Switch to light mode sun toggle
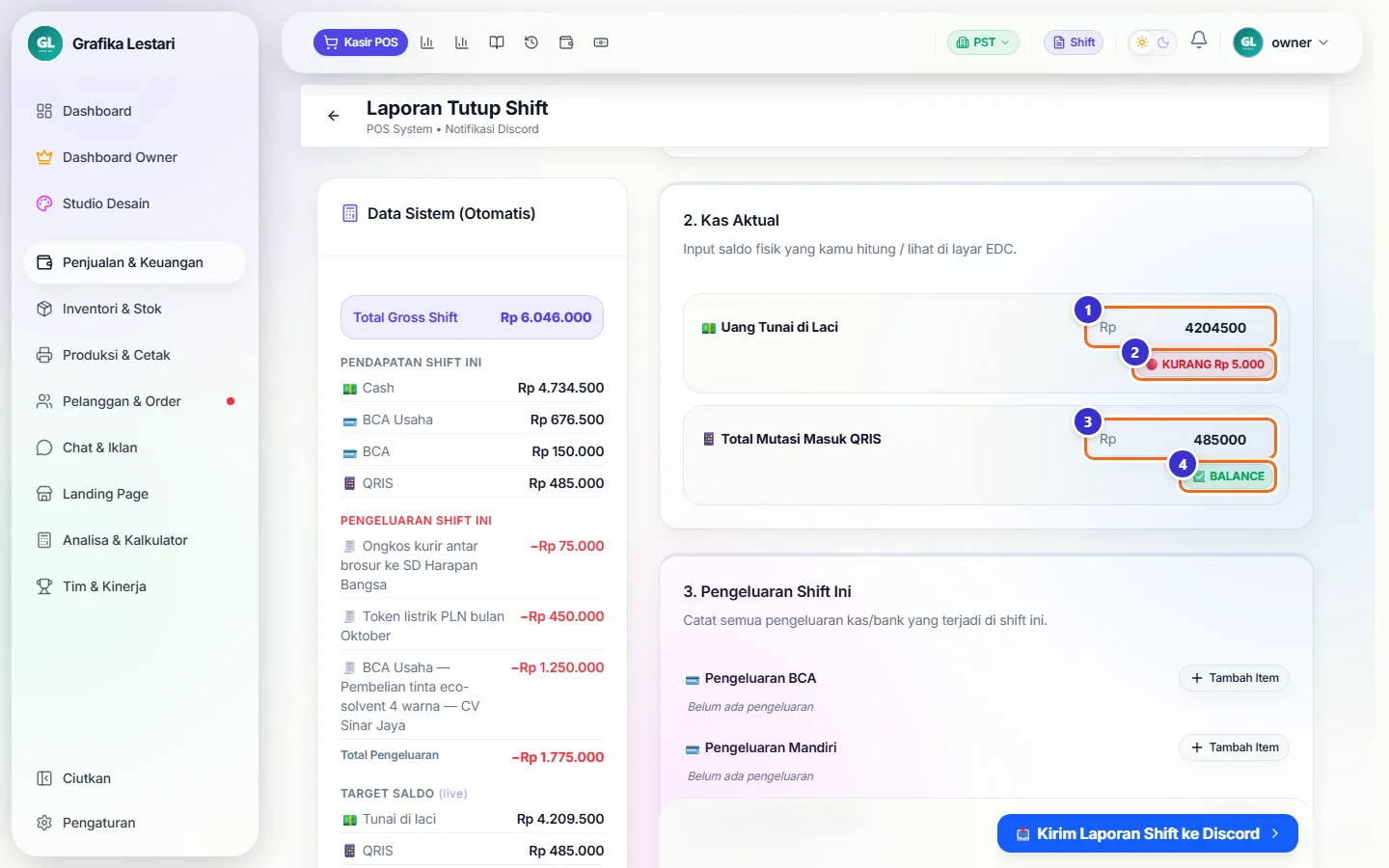1389x868 pixels. 1142,42
